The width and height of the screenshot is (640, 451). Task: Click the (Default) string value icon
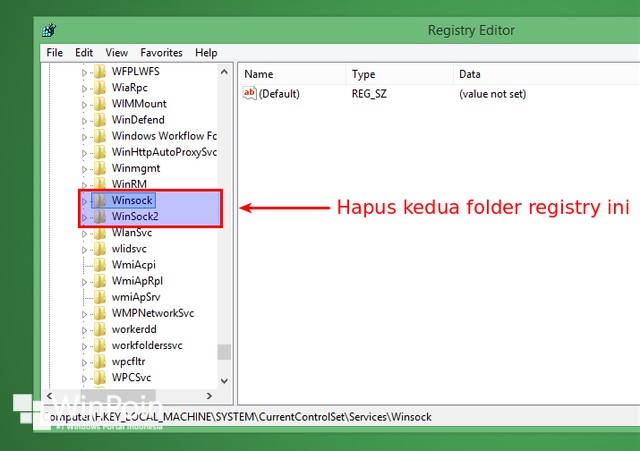point(249,93)
